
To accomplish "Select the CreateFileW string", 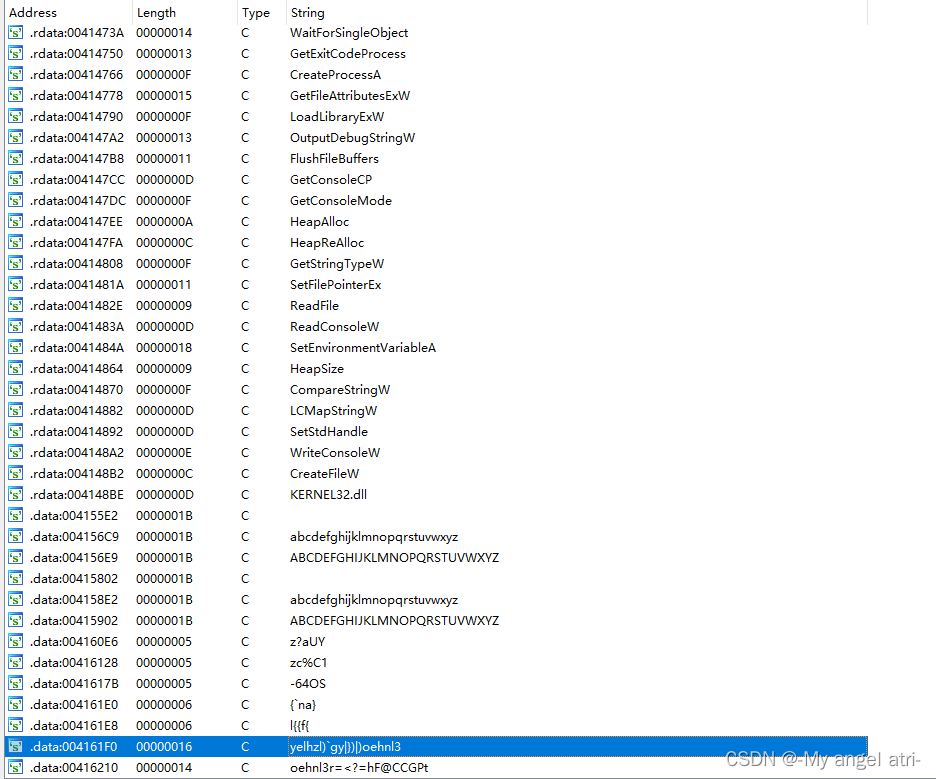I will pyautogui.click(x=325, y=474).
